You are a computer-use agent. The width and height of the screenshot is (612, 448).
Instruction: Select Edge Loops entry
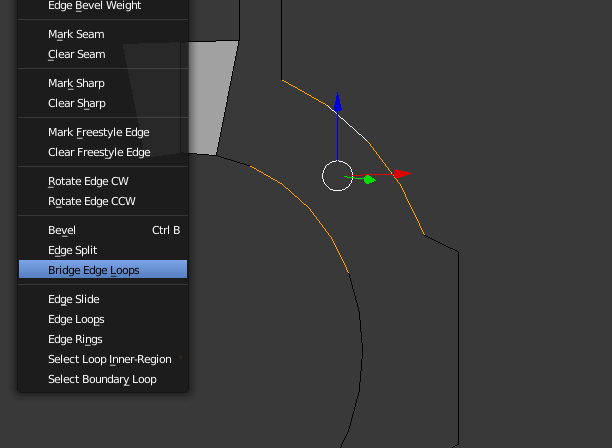[103, 319]
